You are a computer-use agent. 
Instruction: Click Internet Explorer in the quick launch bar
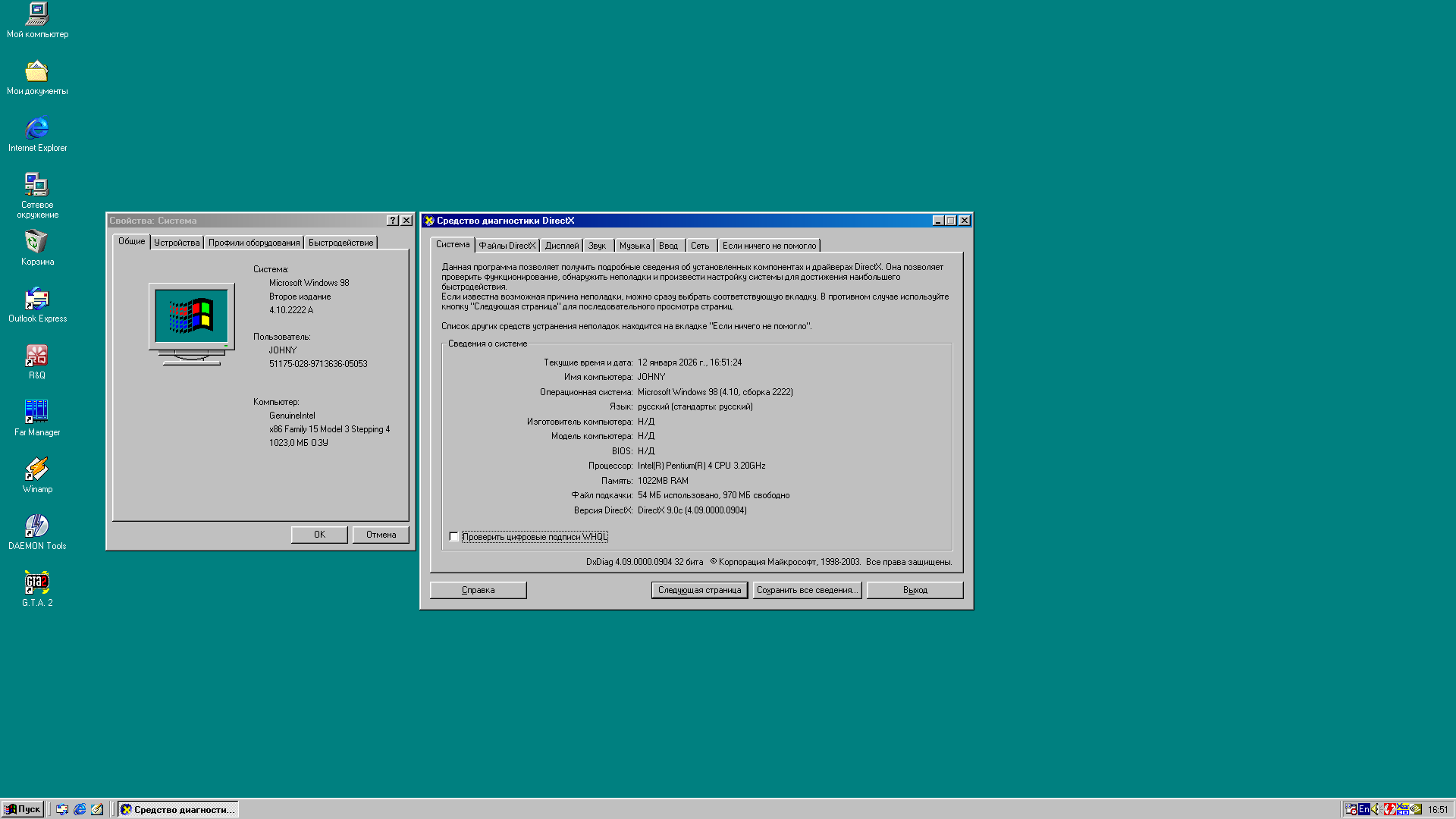pyautogui.click(x=80, y=809)
